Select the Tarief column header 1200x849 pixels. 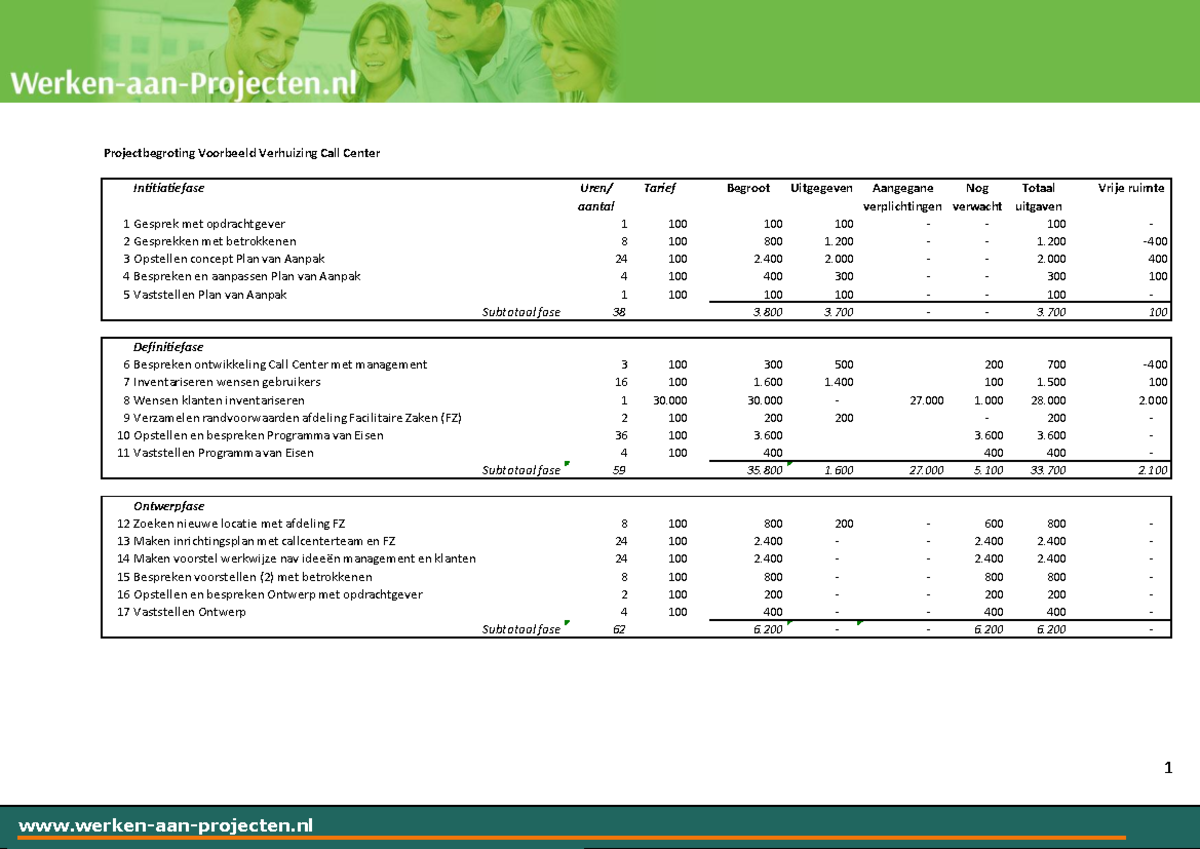click(x=662, y=186)
